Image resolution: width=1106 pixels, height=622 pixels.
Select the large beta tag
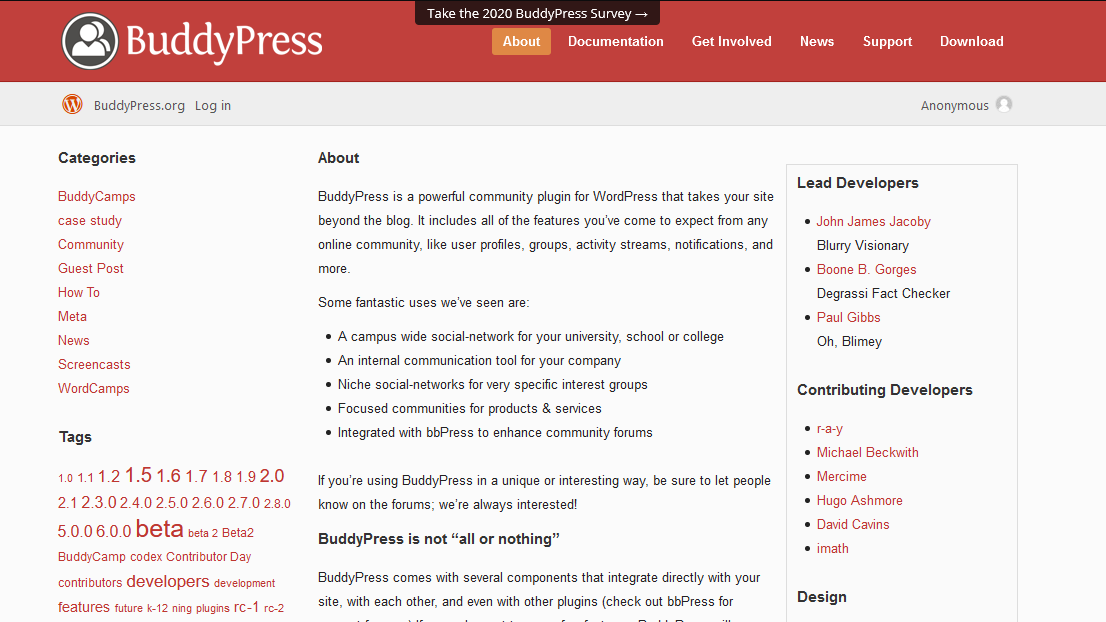pos(159,528)
